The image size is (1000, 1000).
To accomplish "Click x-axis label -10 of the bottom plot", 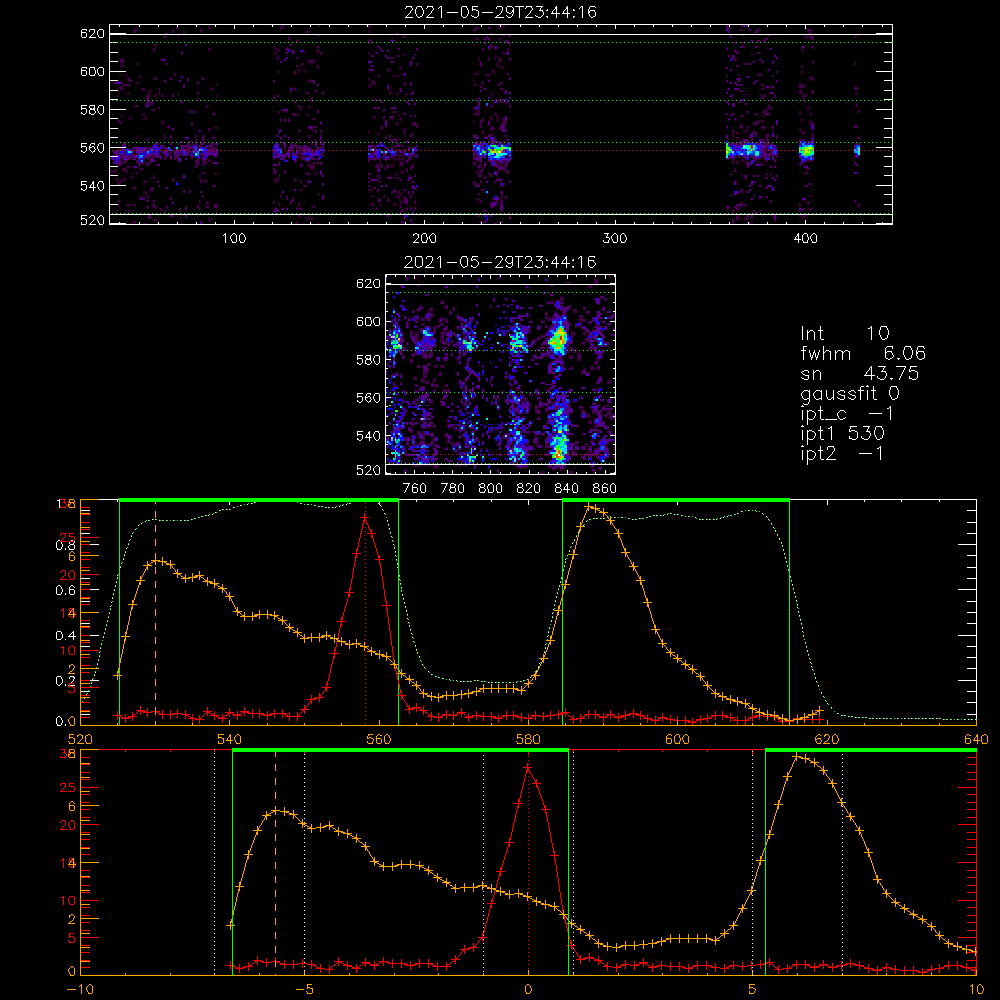I will pyautogui.click(x=80, y=990).
